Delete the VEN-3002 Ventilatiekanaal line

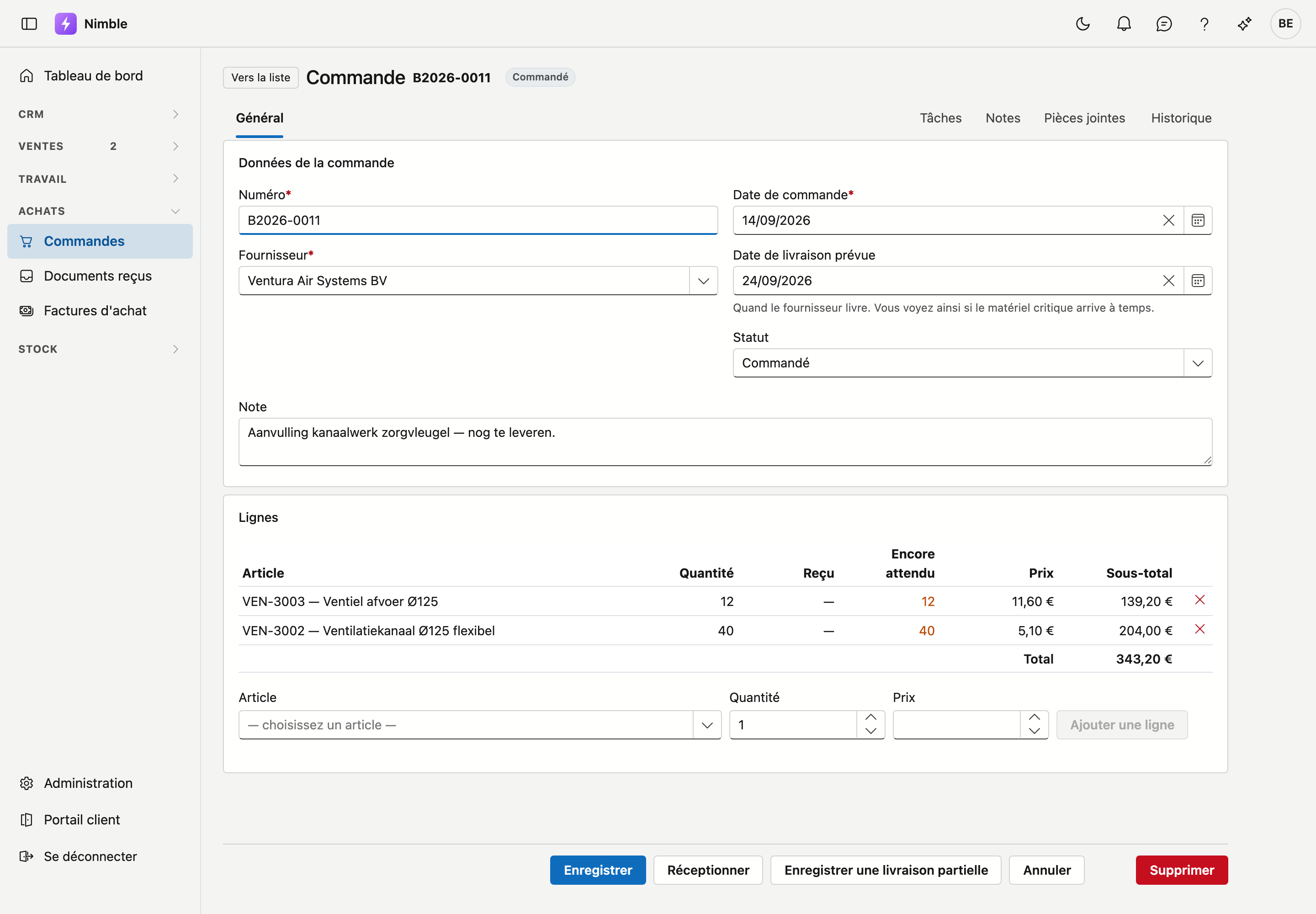coord(1200,629)
